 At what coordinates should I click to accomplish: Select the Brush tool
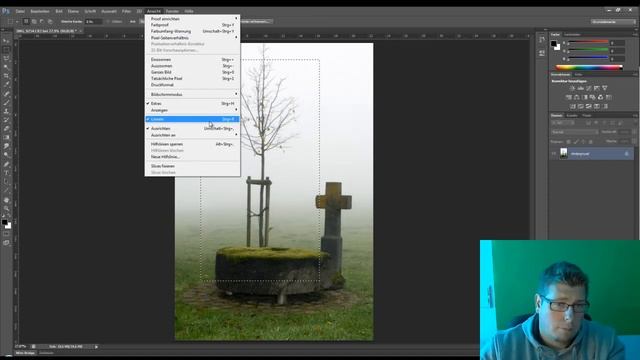6,102
